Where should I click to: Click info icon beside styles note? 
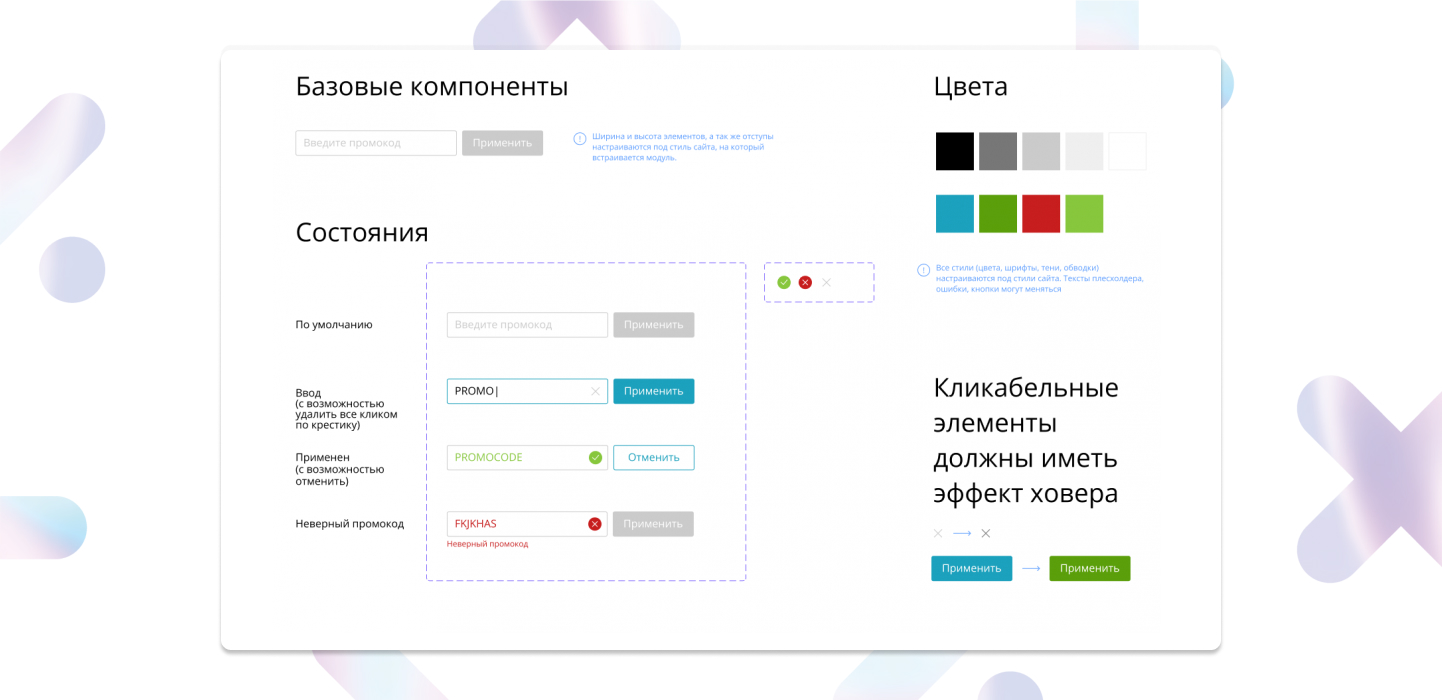click(x=924, y=270)
